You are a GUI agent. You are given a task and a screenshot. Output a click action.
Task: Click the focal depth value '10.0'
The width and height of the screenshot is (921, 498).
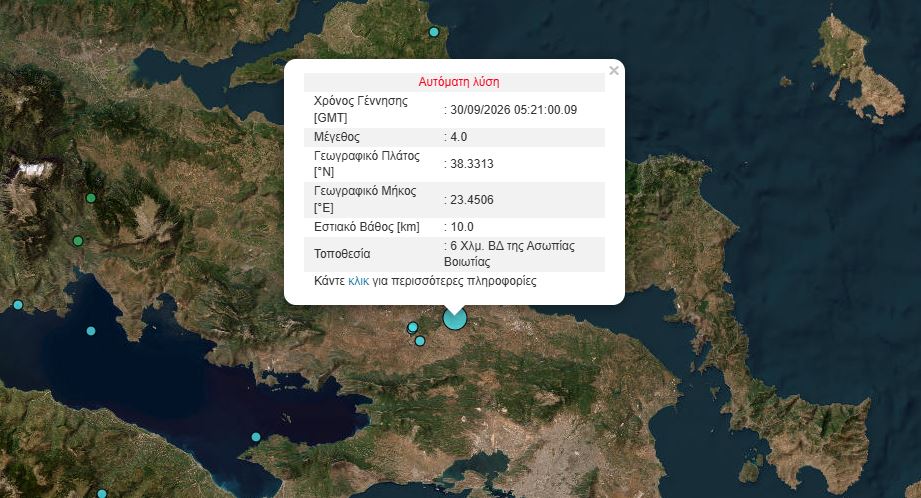click(462, 227)
